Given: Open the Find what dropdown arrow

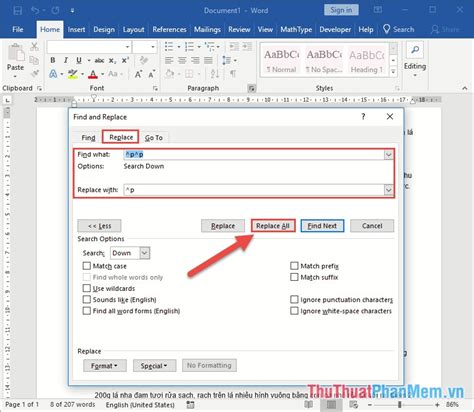Looking at the screenshot, I should (x=388, y=154).
